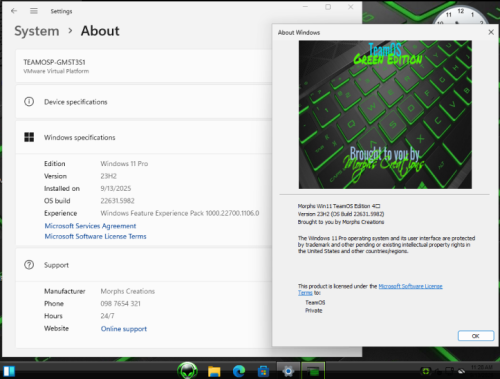Maximize the Settings window
The width and height of the screenshot is (500, 379).
point(328,7)
